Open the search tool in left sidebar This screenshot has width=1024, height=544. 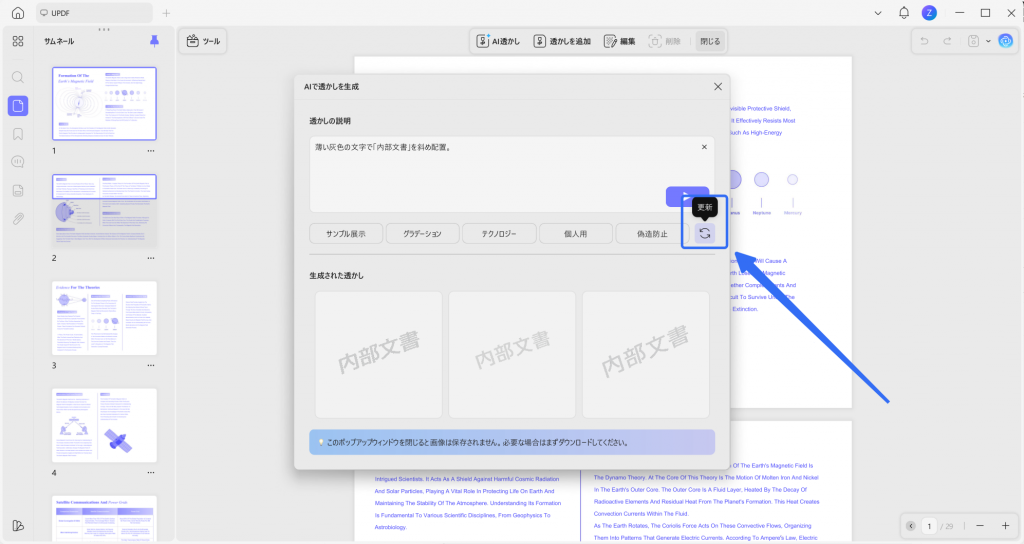tap(18, 77)
